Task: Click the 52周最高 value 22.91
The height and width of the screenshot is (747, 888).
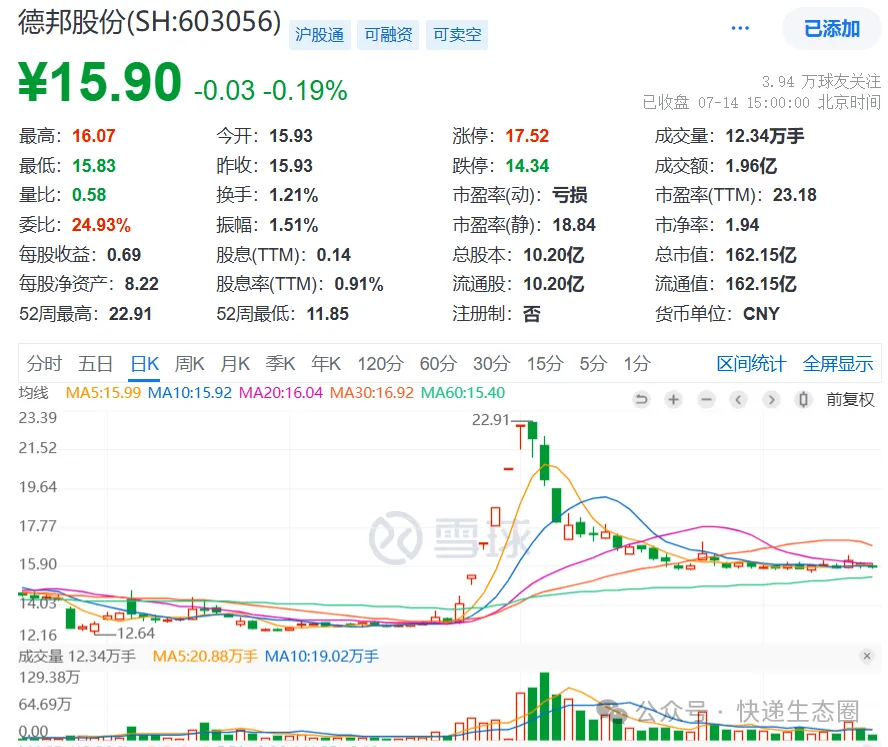Action: (130, 314)
